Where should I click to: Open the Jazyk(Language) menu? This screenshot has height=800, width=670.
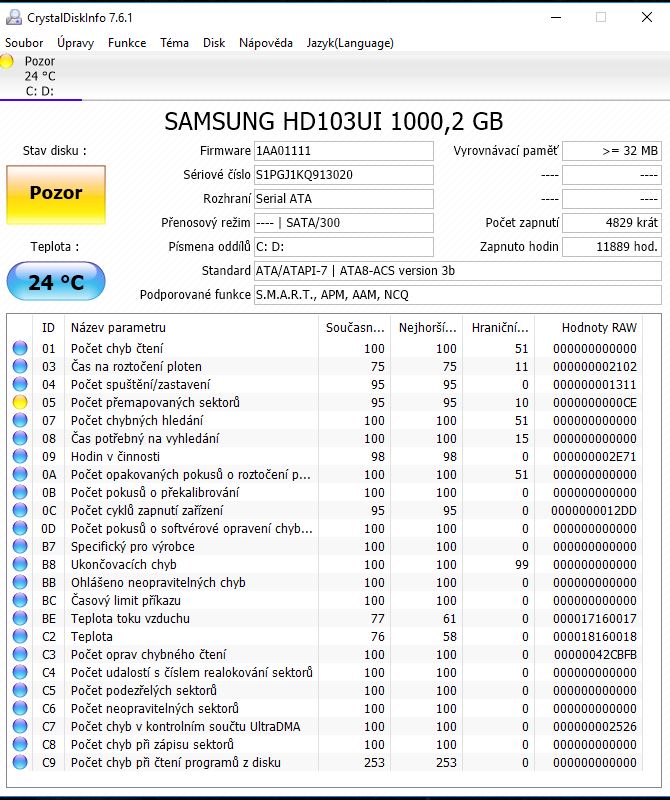(x=350, y=43)
